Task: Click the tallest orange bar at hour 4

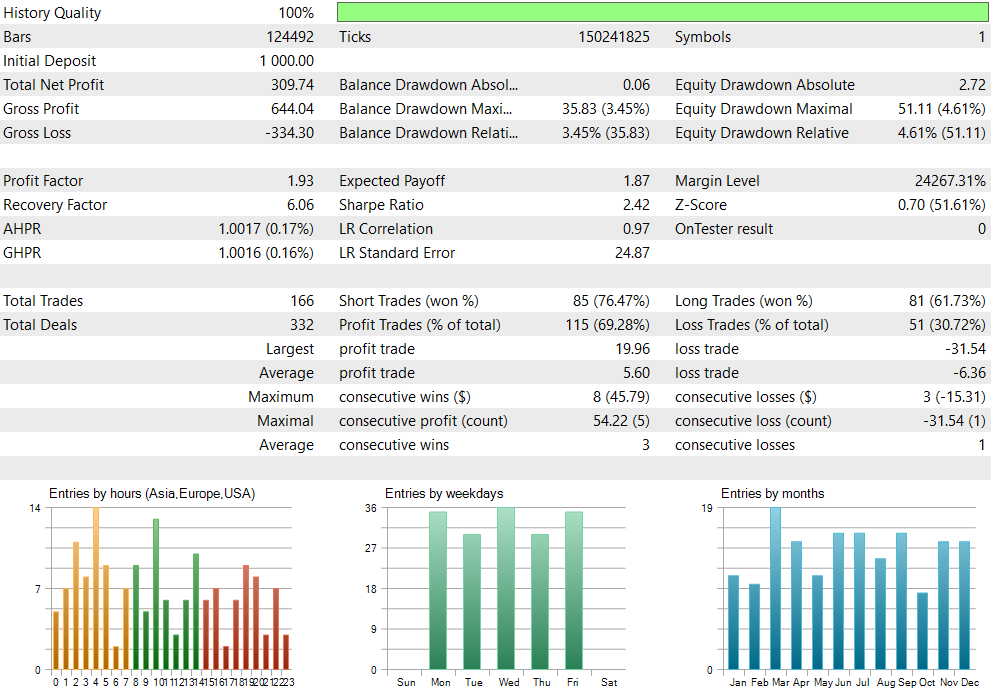Action: click(96, 589)
